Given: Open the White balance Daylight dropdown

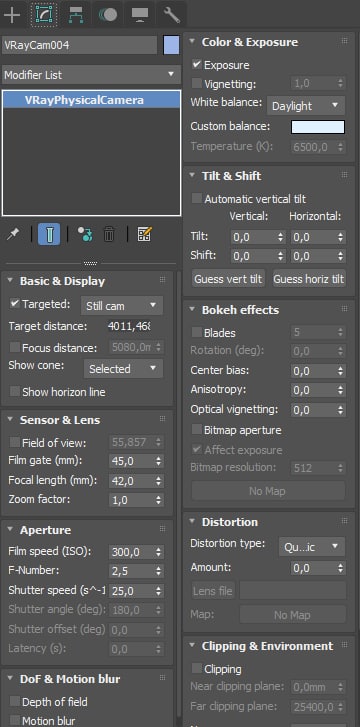Looking at the screenshot, I should pos(306,106).
